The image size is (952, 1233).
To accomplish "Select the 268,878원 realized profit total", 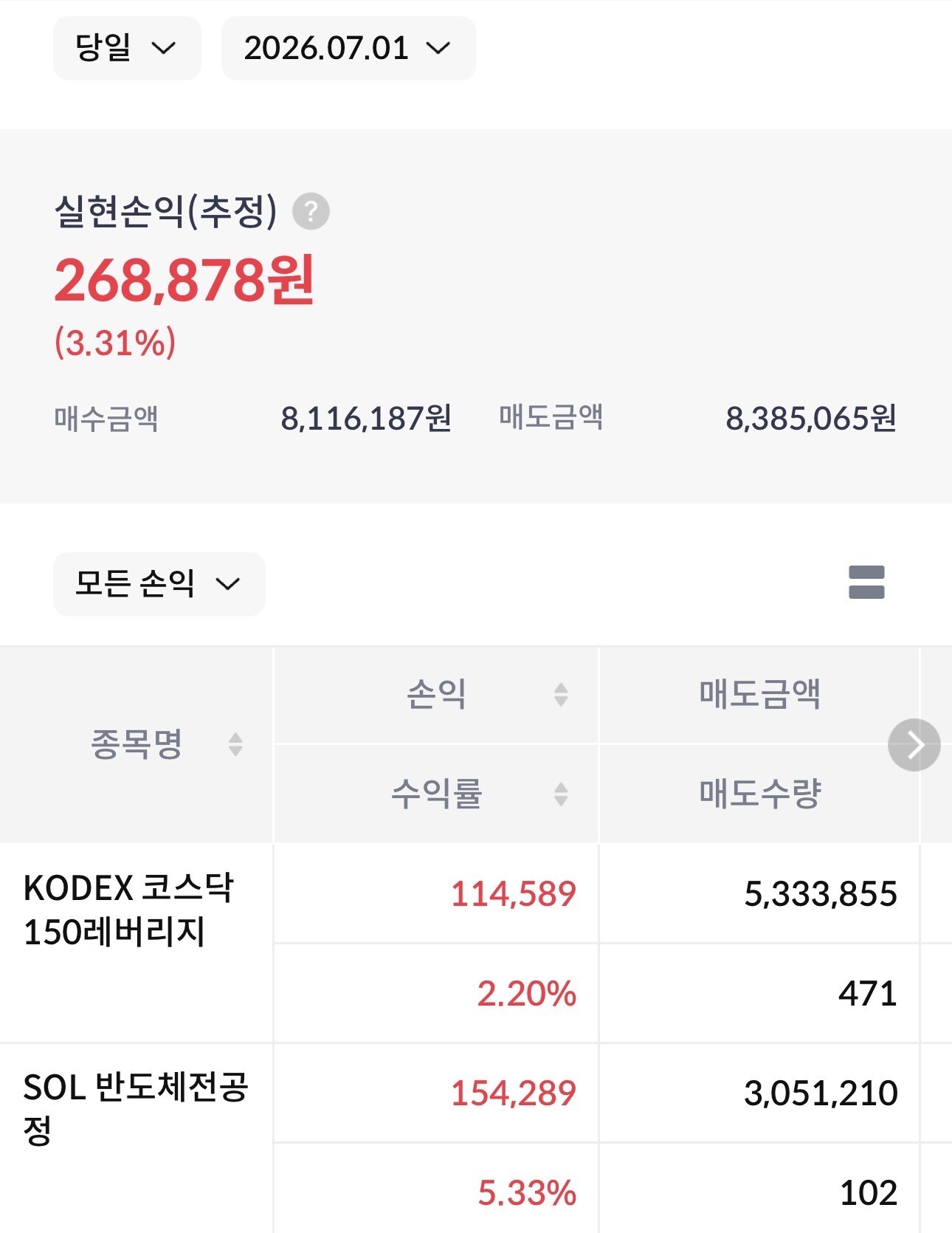I will tap(184, 281).
